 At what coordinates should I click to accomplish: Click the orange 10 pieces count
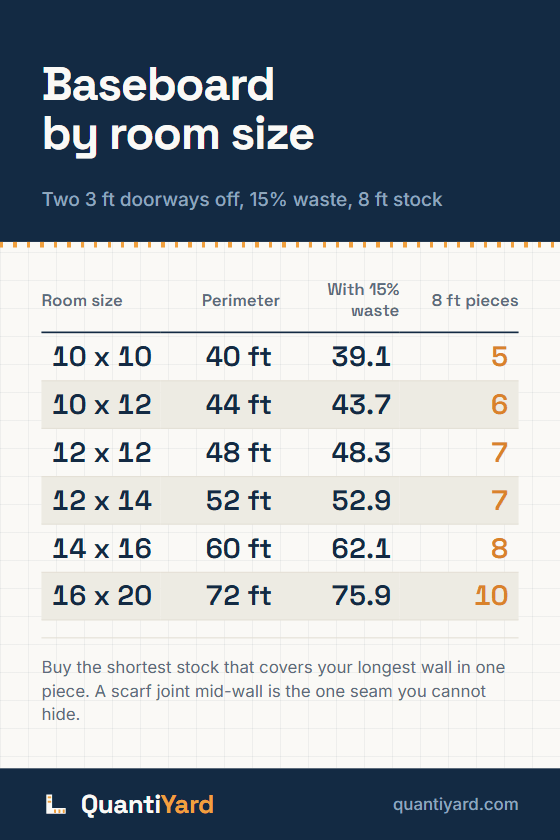pyautogui.click(x=491, y=596)
